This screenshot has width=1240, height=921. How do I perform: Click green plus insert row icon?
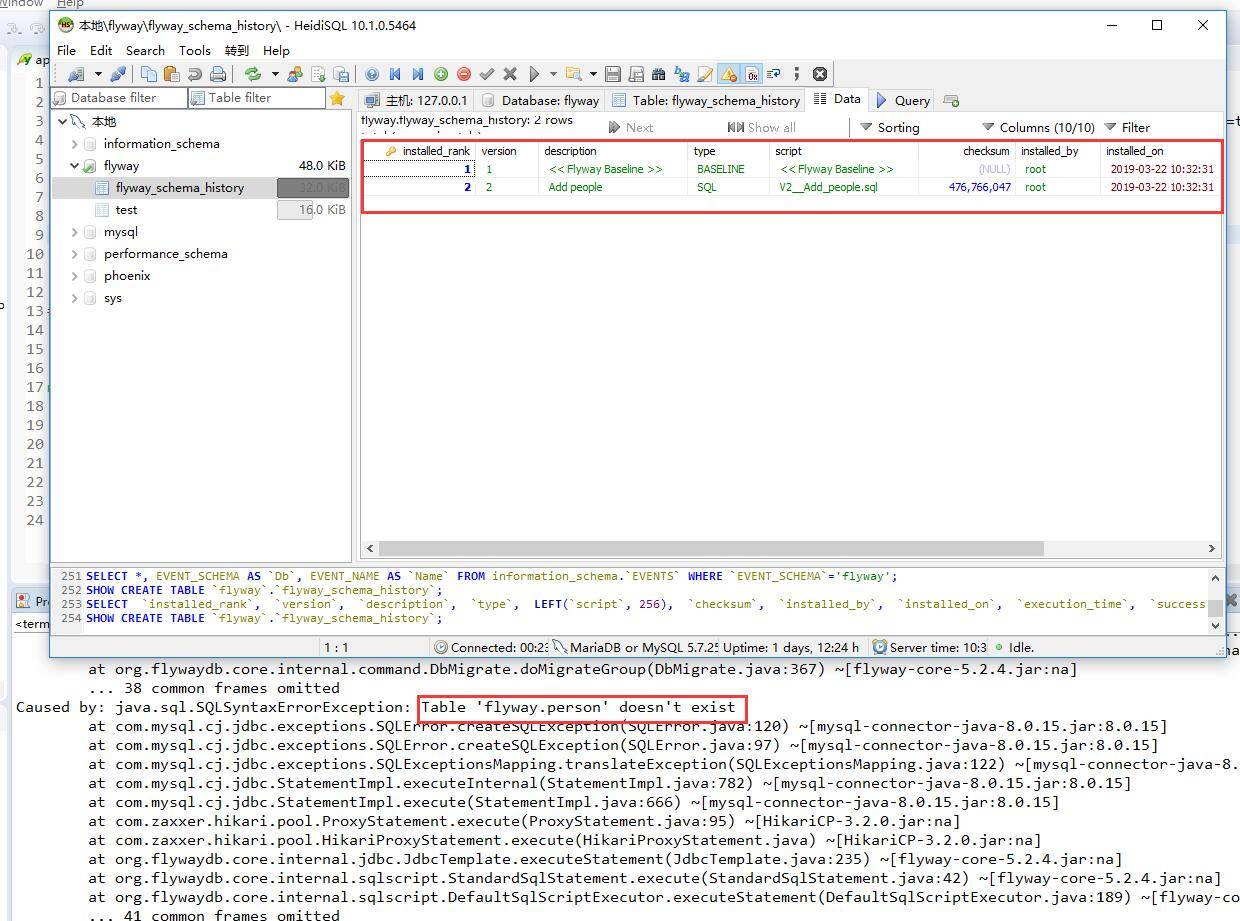pyautogui.click(x=441, y=74)
